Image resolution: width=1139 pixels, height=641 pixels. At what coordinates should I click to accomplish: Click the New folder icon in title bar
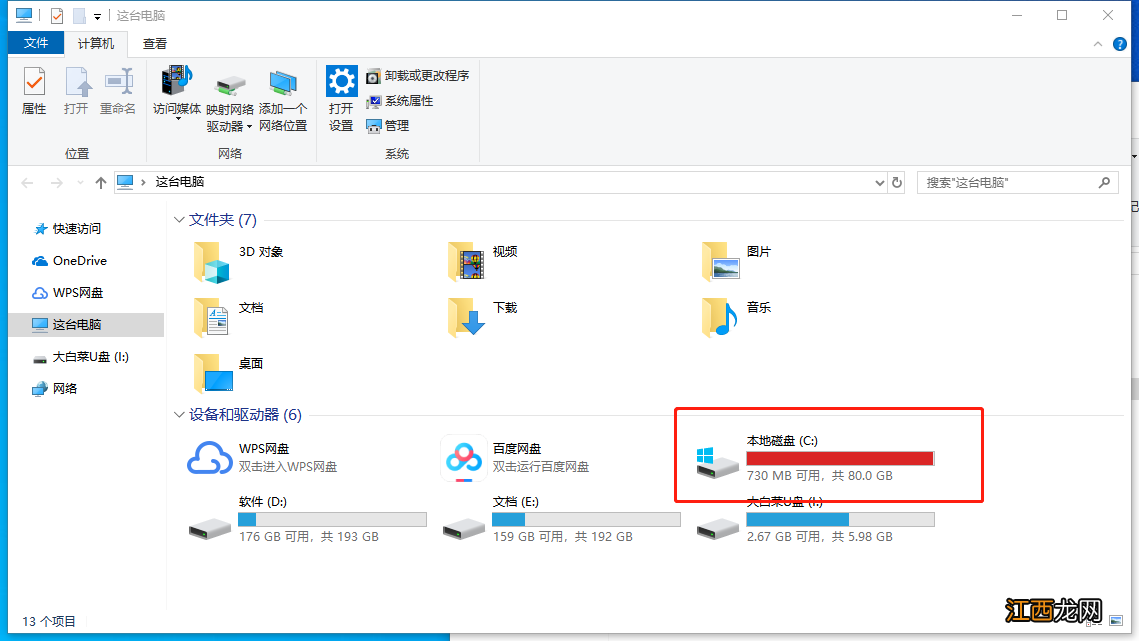(x=79, y=15)
